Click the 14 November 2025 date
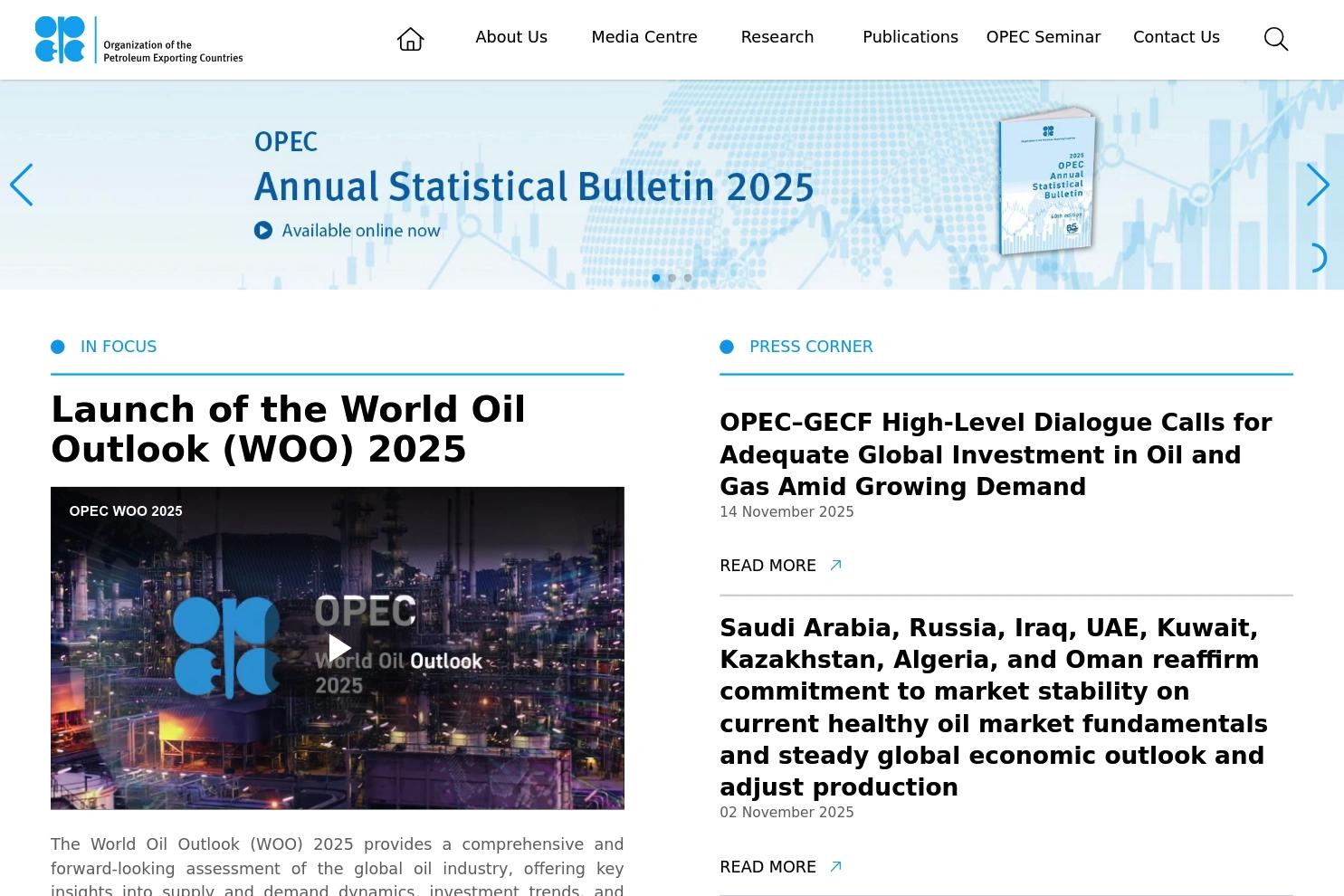 pyautogui.click(x=786, y=512)
